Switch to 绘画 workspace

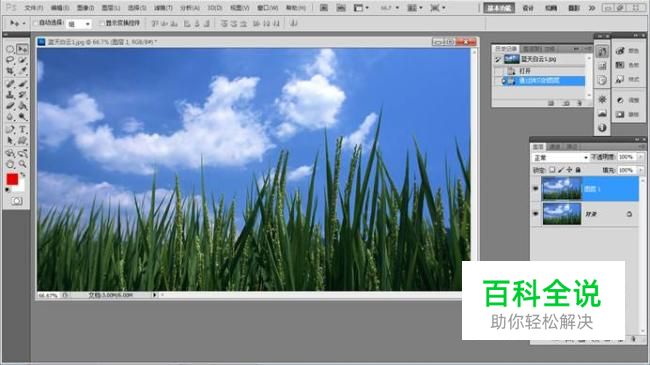pos(551,8)
